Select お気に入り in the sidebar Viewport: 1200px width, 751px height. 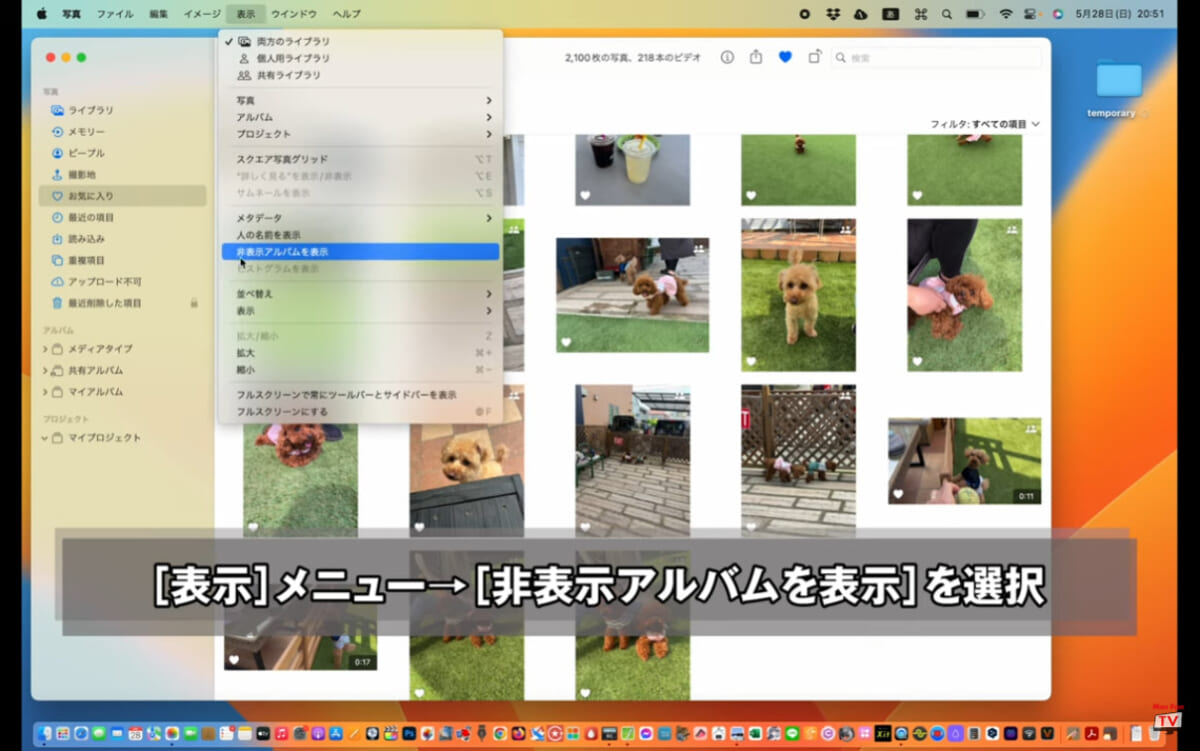123,196
